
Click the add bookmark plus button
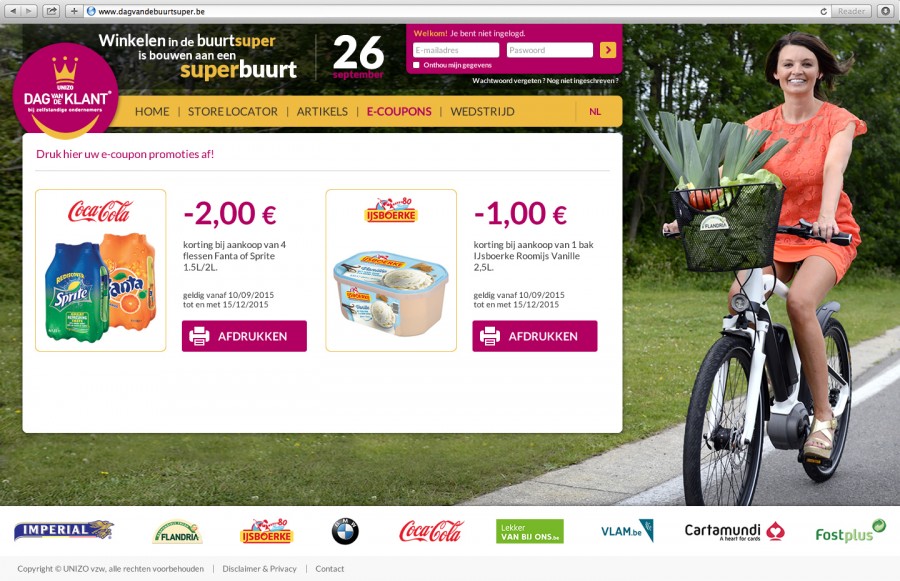(74, 11)
